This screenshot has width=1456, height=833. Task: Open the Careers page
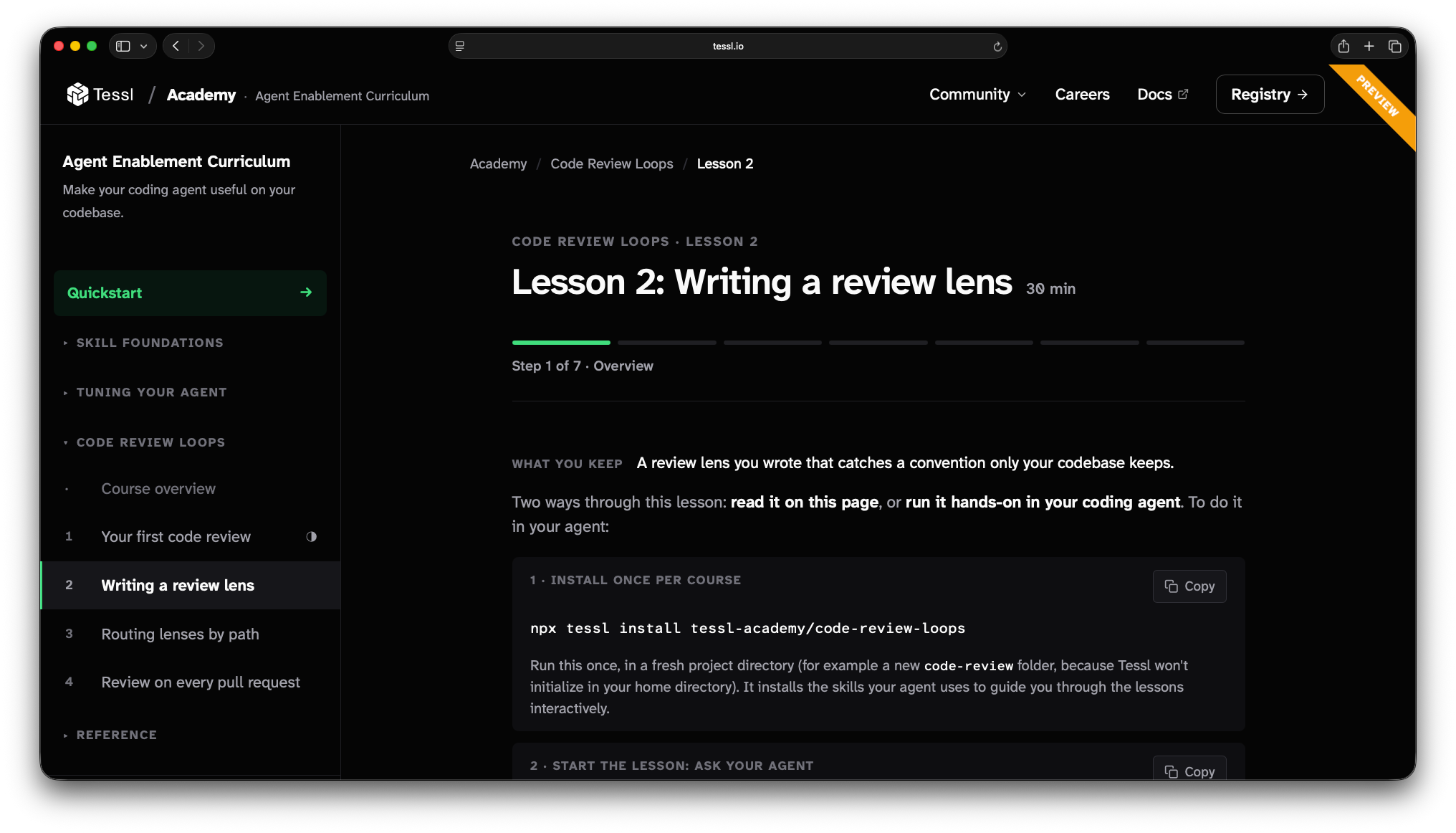(x=1082, y=95)
